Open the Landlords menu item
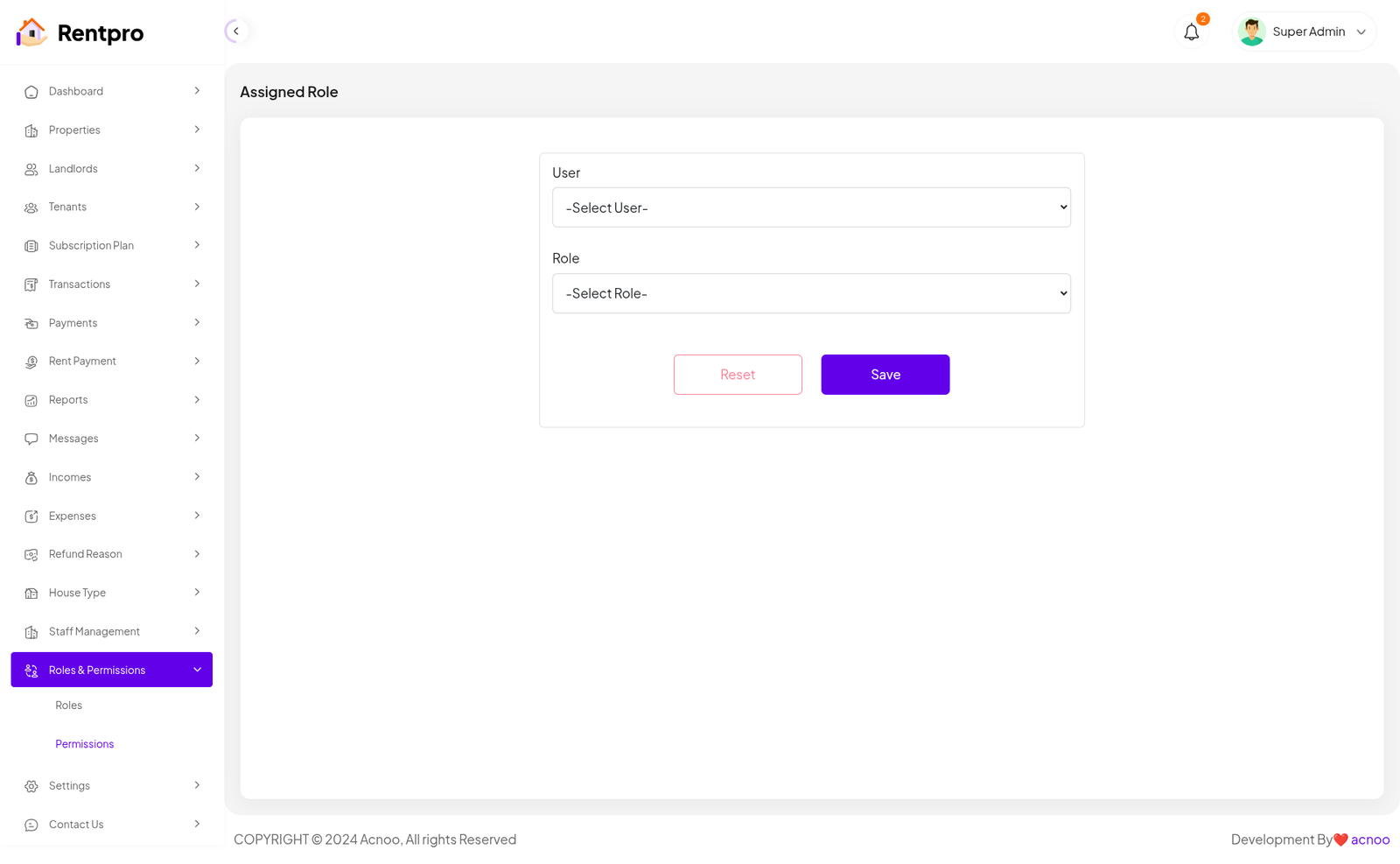1400x864 pixels. click(73, 169)
